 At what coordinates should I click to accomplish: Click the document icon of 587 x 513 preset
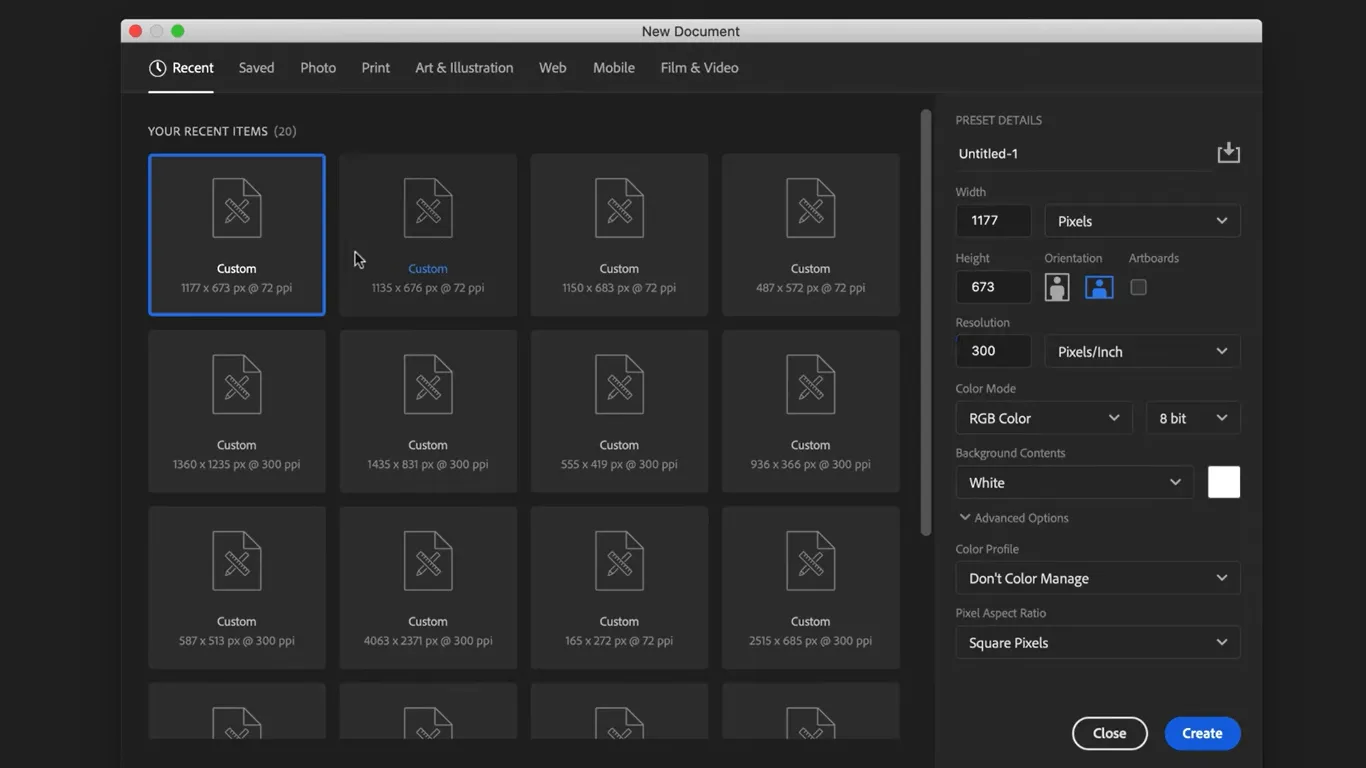(x=237, y=561)
